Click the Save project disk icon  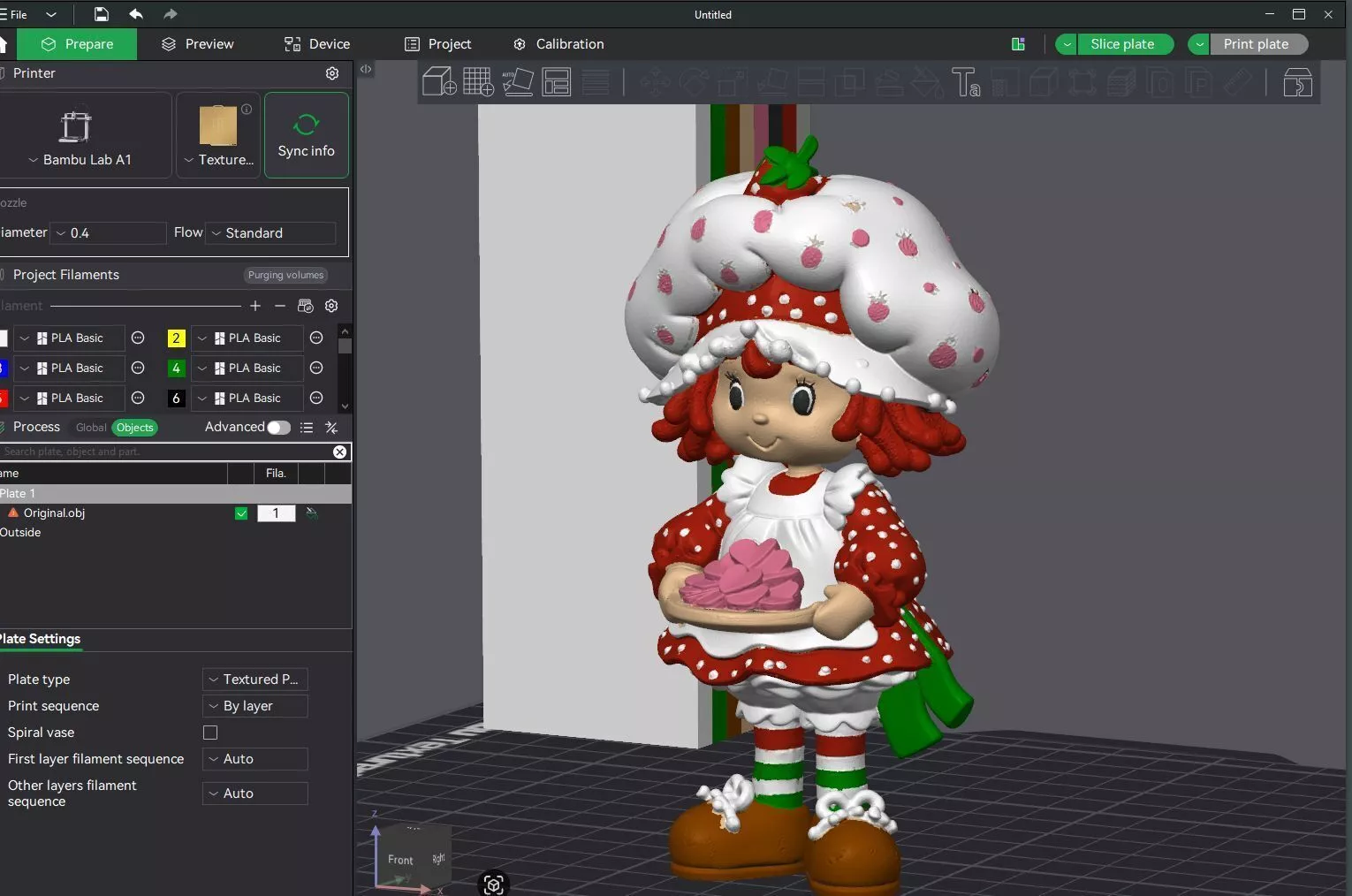point(102,14)
